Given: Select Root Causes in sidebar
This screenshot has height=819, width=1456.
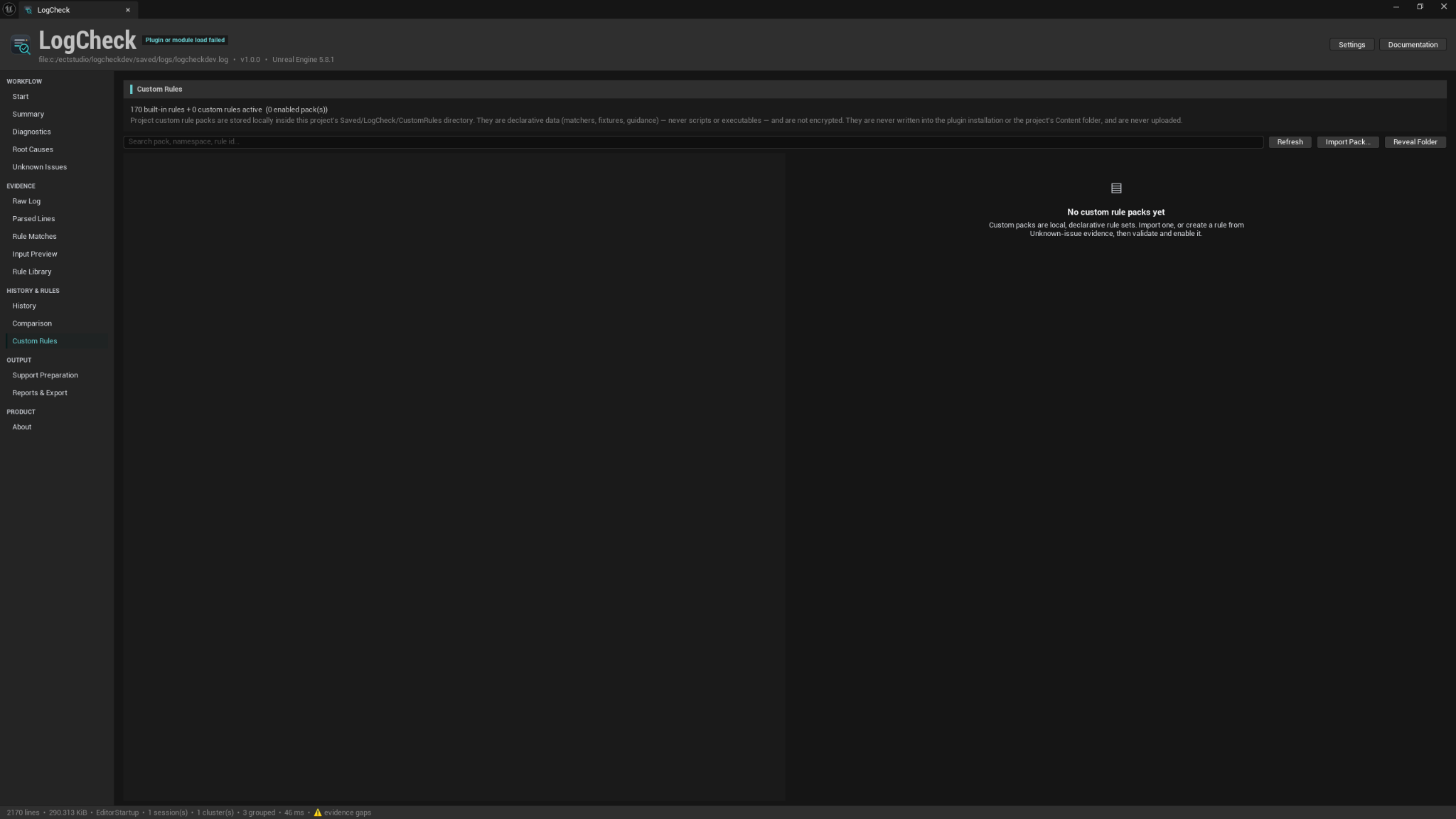Looking at the screenshot, I should click(x=57, y=150).
